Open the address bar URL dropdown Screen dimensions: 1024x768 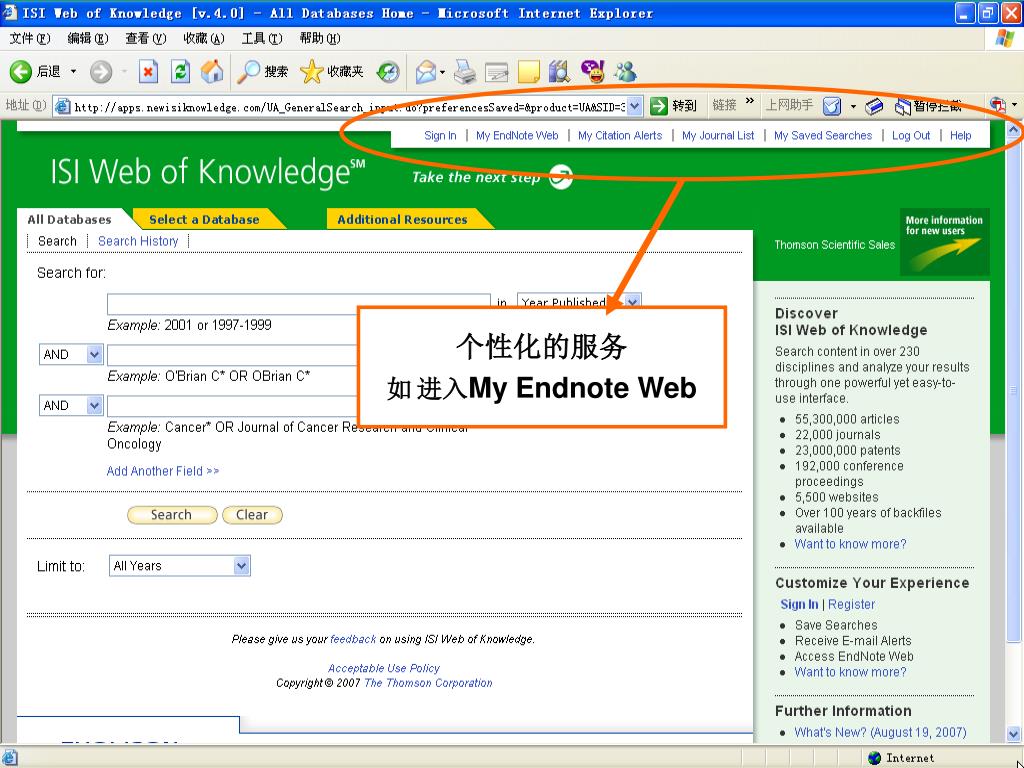(634, 106)
